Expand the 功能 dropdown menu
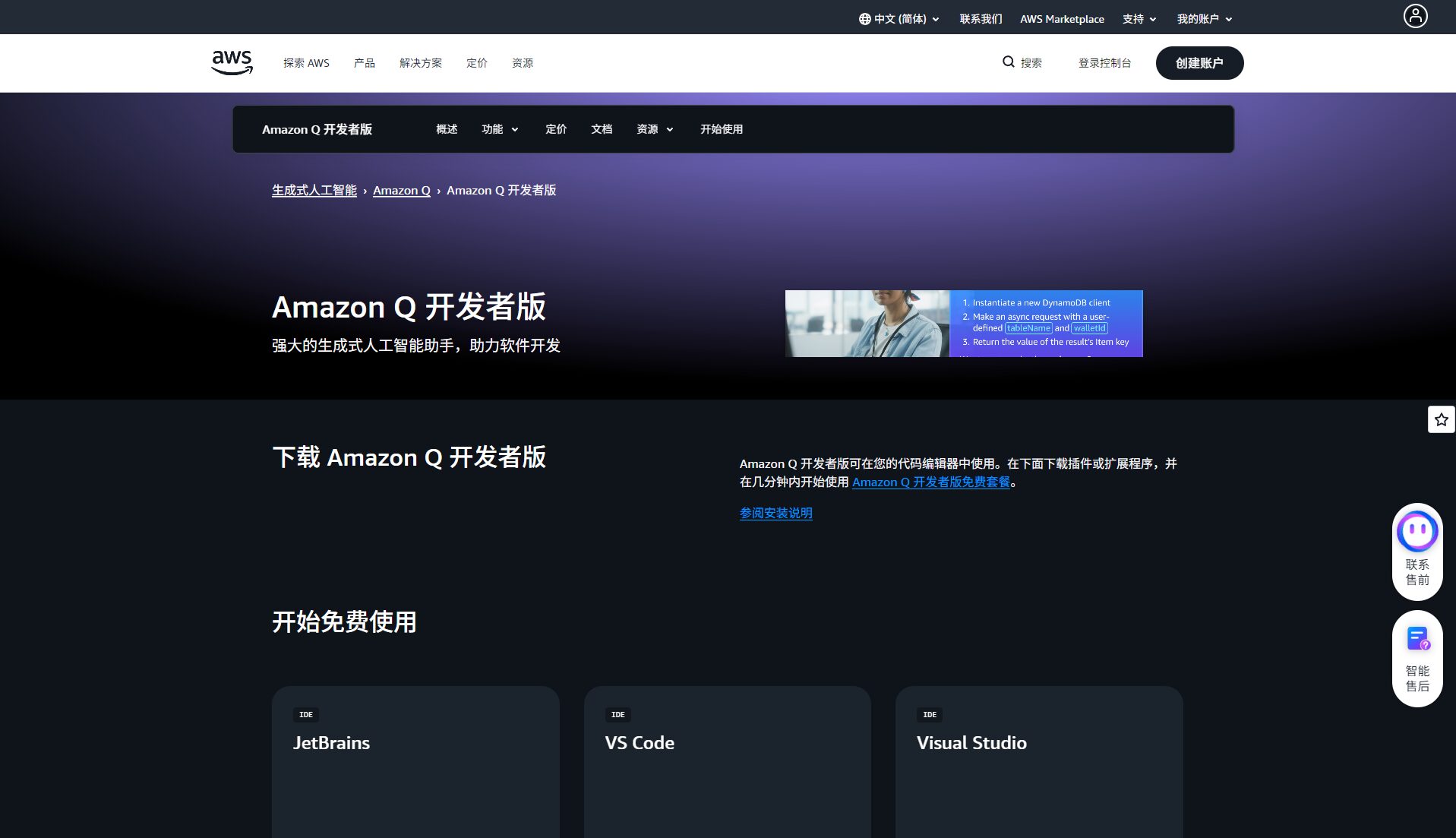Image resolution: width=1456 pixels, height=838 pixels. (498, 129)
